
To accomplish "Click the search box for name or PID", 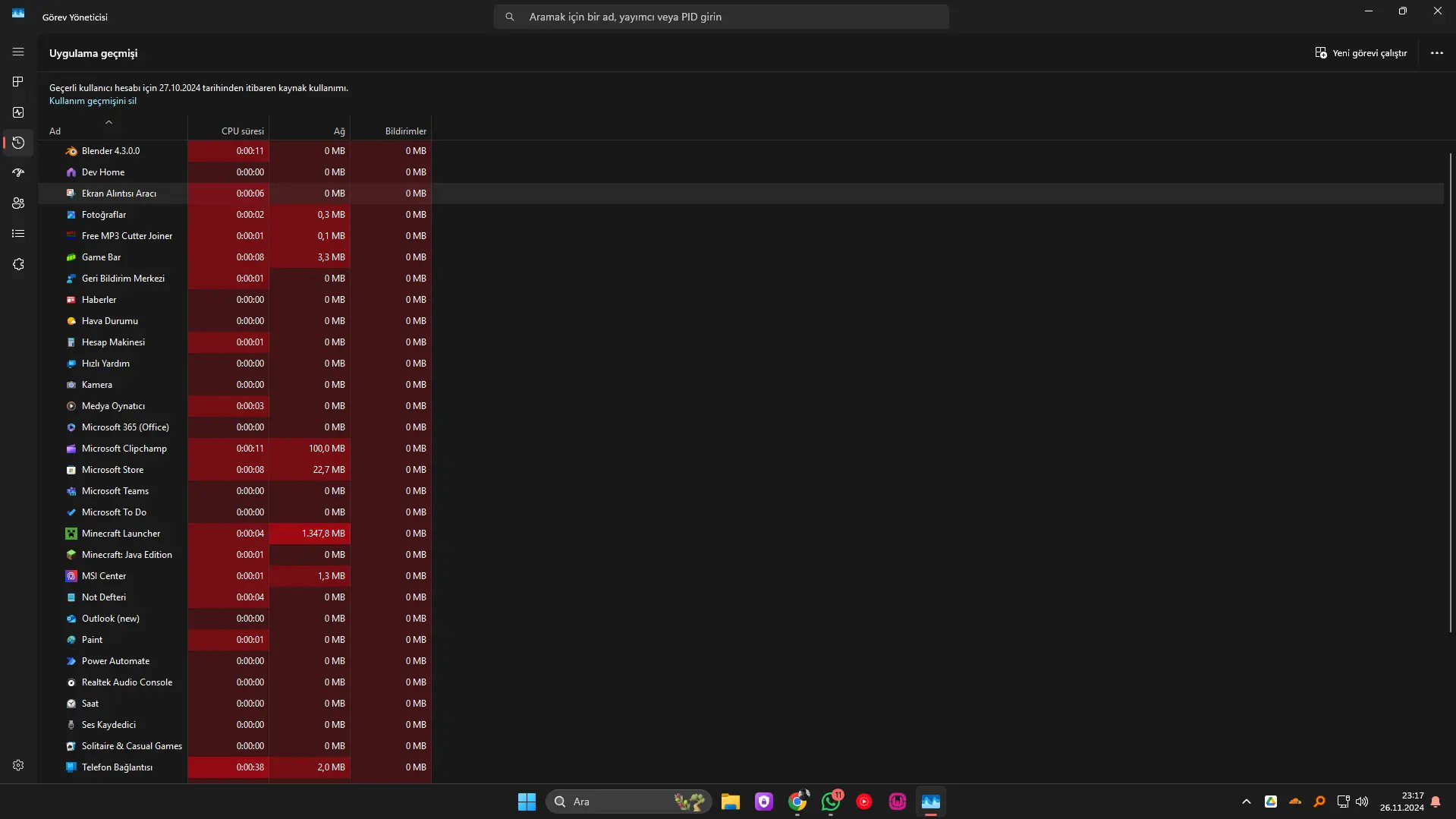I will pos(721,17).
